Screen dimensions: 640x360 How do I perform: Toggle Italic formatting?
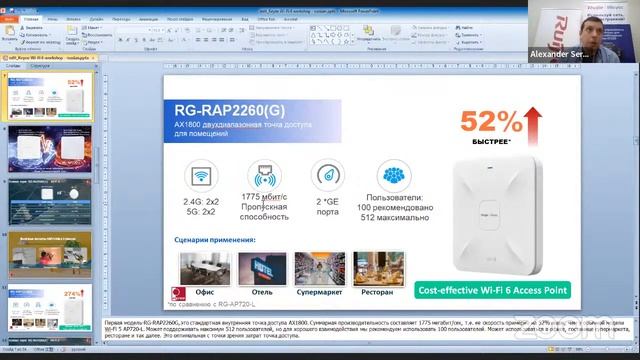(128, 40)
